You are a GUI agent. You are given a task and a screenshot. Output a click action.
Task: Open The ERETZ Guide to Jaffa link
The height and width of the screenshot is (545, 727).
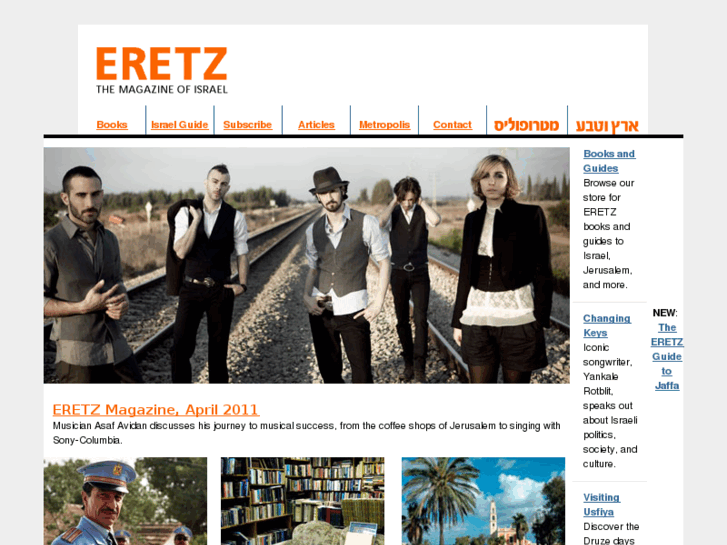(667, 356)
